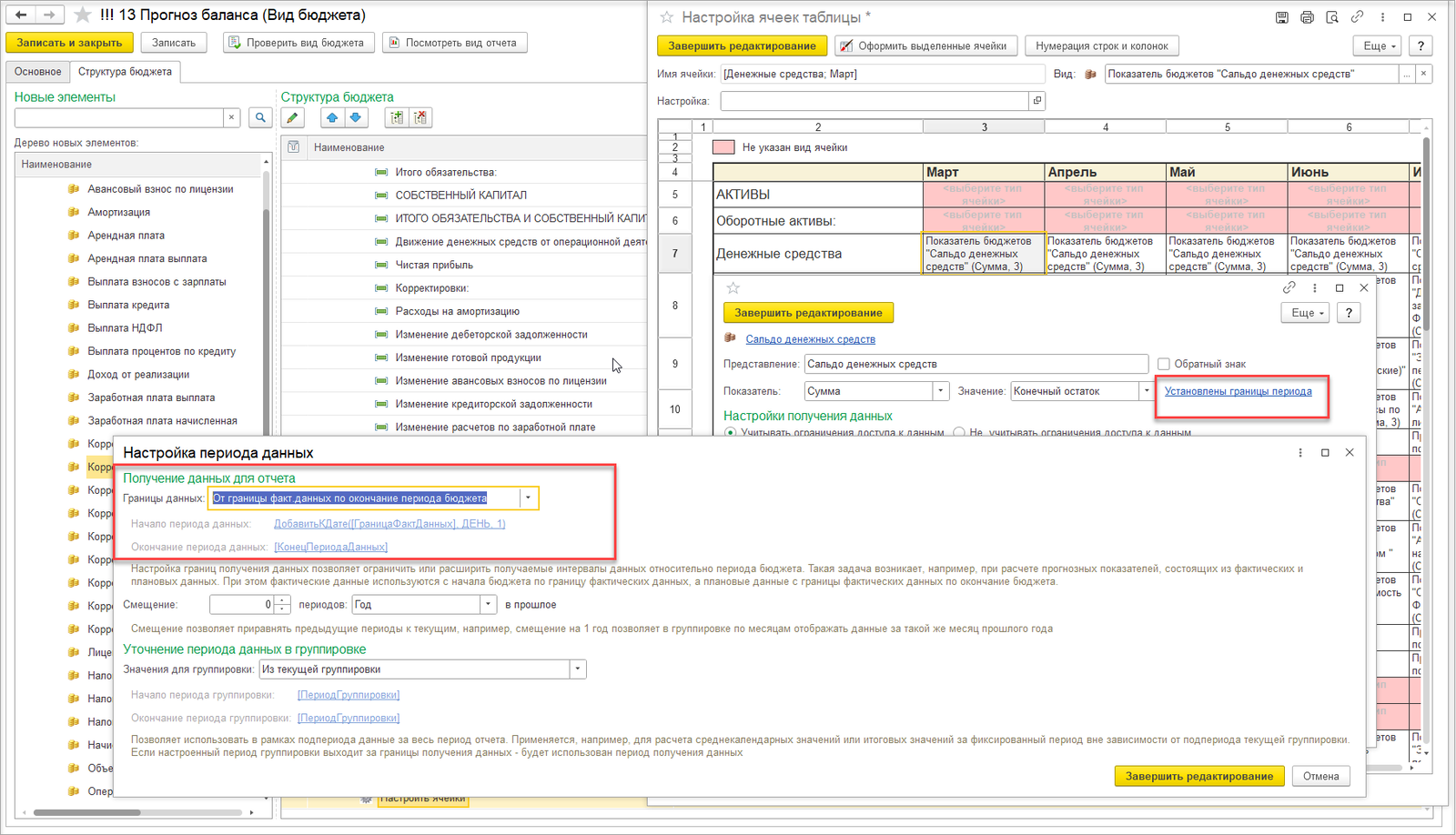The width and height of the screenshot is (1456, 835).
Task: Open the Еще menu in table settings
Action: point(1380,45)
